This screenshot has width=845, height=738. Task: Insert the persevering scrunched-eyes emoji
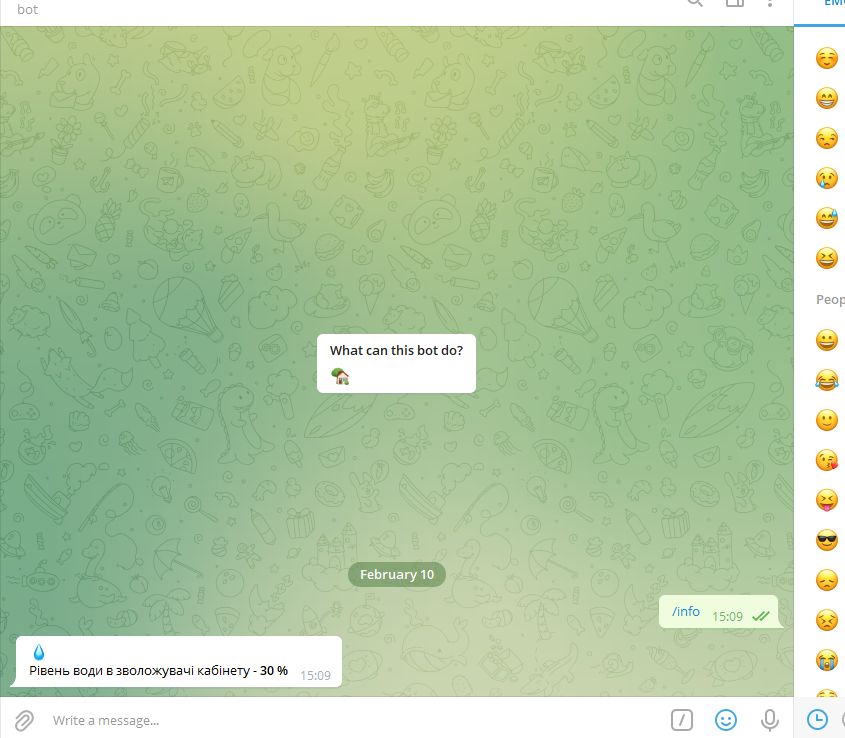pos(827,620)
